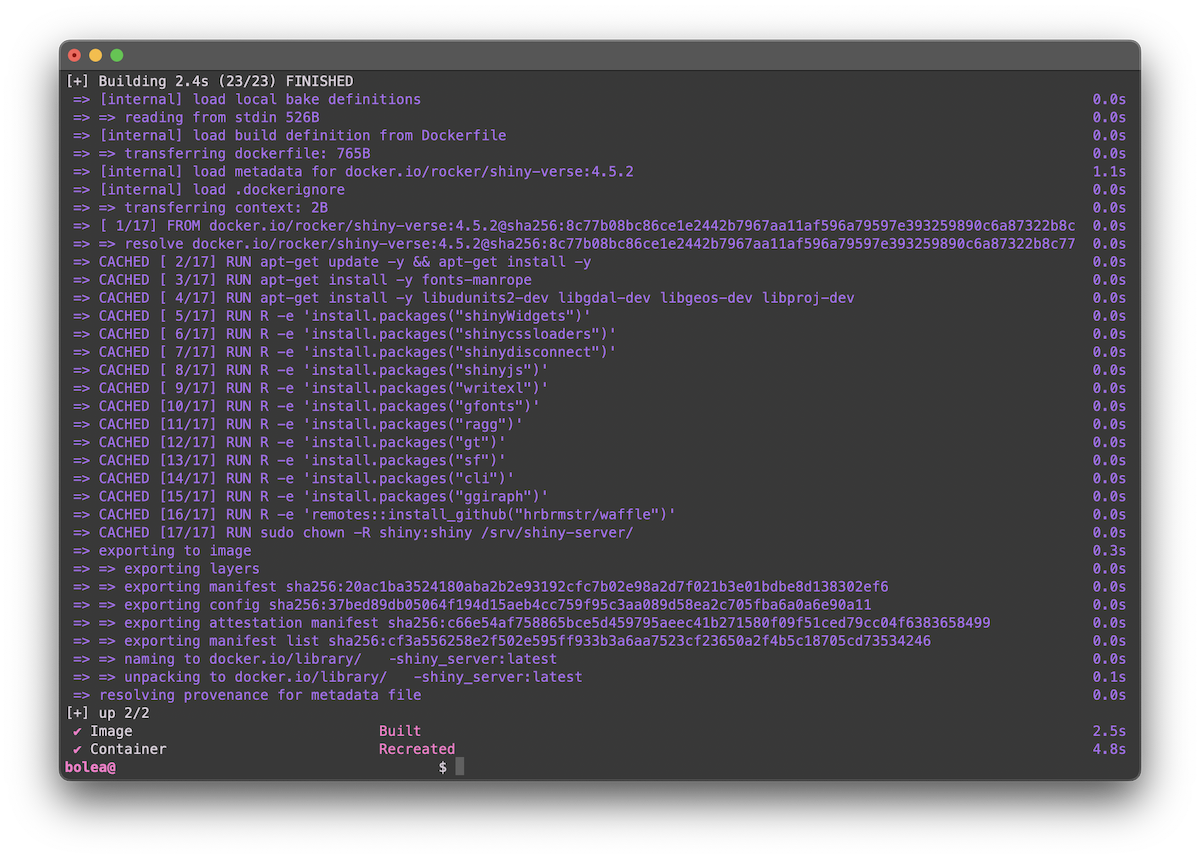Click the 4.8s timing on the Container row
1200x859 pixels.
click(1109, 749)
